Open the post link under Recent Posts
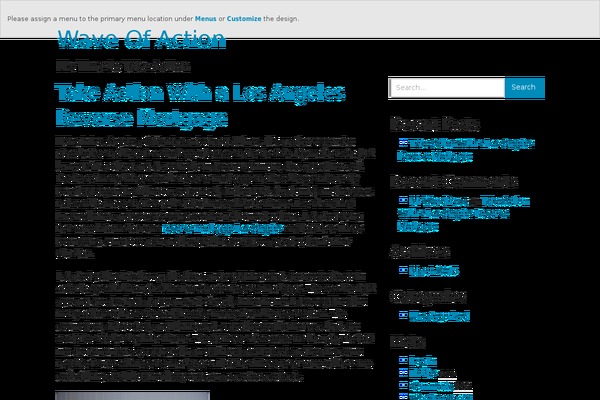Viewport: 600px width, 400px height. (466, 150)
